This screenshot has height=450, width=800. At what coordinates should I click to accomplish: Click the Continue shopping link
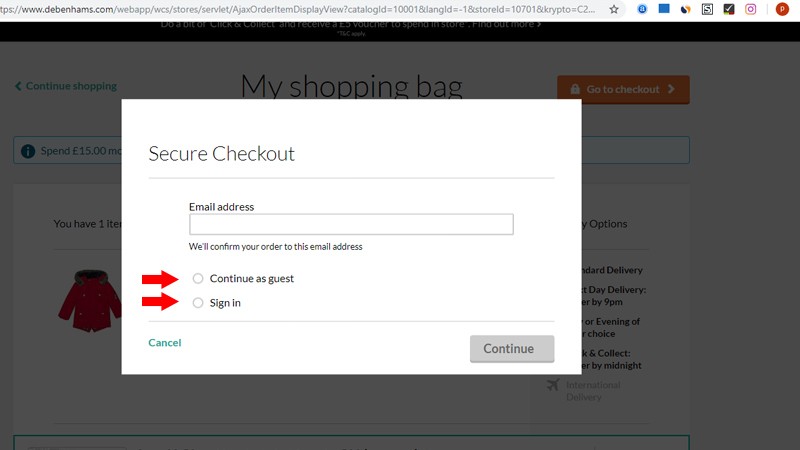66,86
